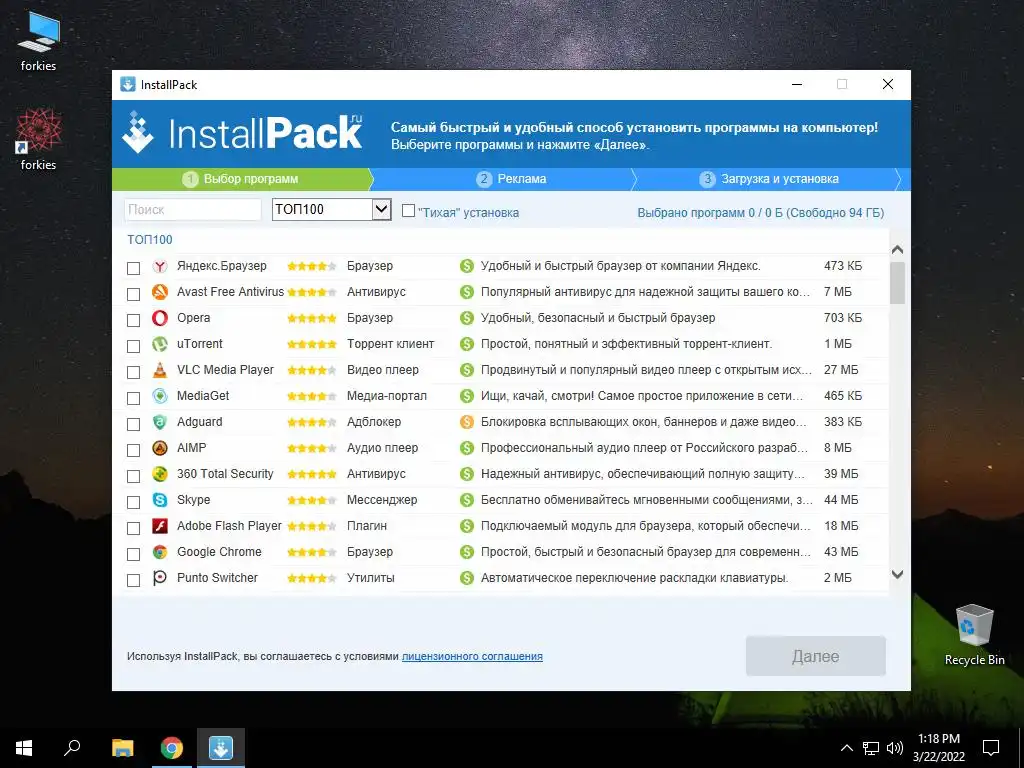The image size is (1024, 768).
Task: Select the forkies shortcut with red star icon
Action: 39,140
